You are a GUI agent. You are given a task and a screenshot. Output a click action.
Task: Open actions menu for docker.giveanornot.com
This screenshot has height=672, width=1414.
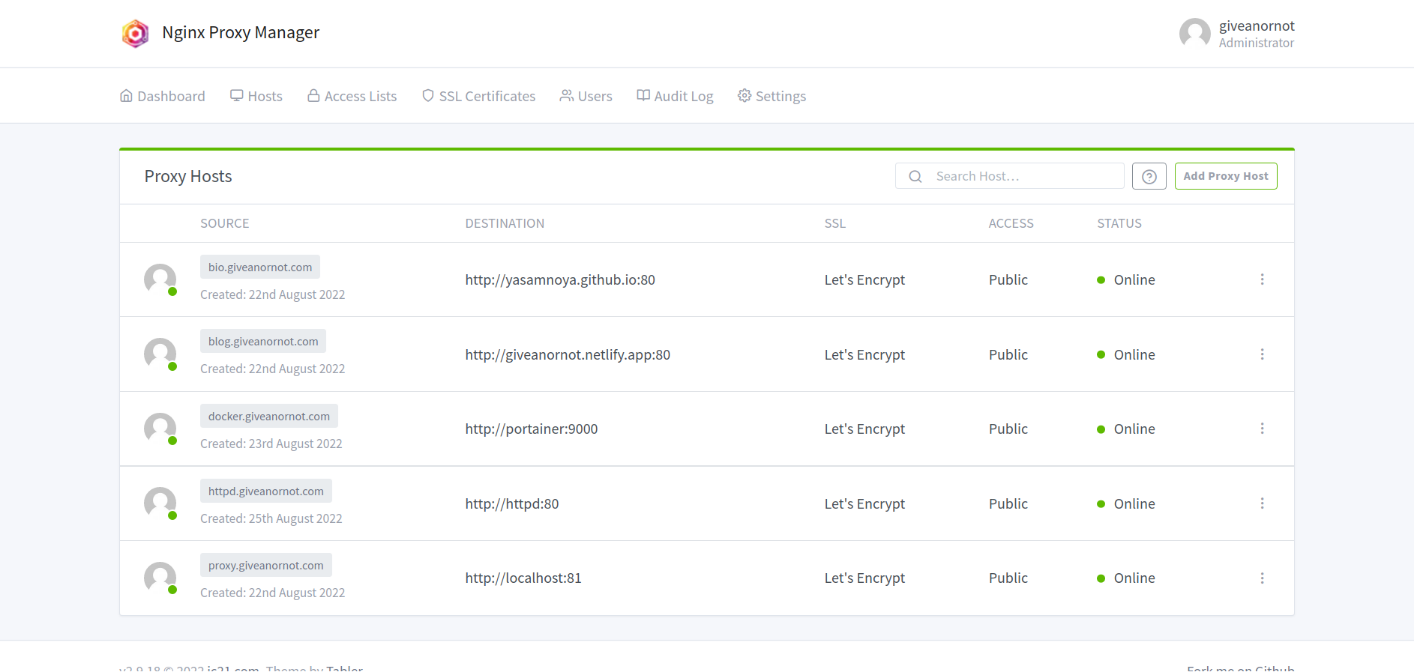(1261, 428)
